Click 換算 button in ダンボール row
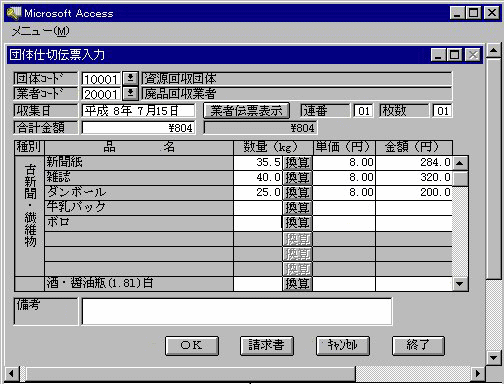Screen dimensions: 504x384 [297, 193]
